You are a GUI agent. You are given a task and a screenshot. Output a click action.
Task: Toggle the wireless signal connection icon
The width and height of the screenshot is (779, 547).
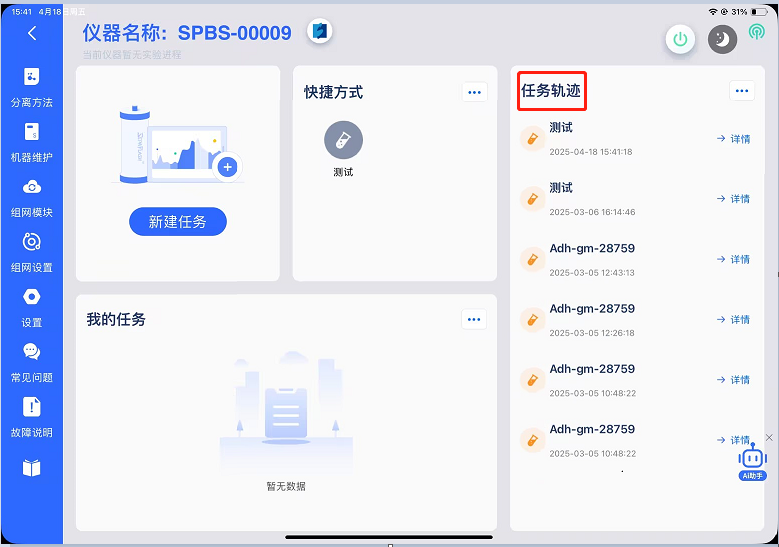click(757, 33)
